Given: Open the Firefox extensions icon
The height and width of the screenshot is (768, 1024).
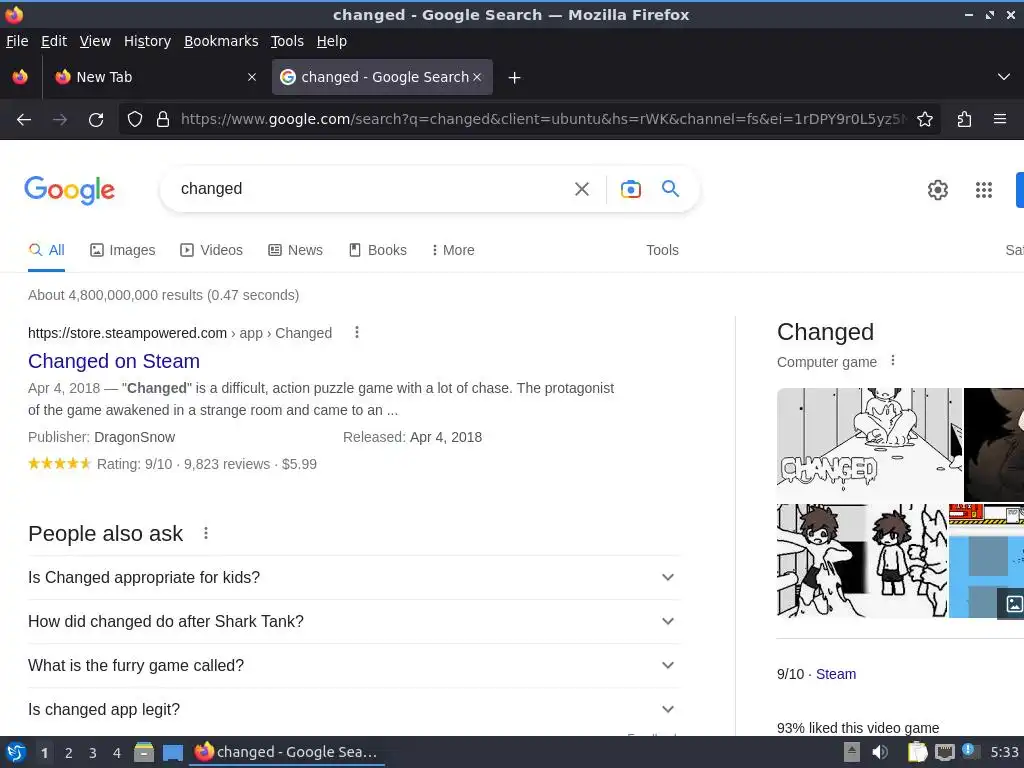Looking at the screenshot, I should (965, 120).
